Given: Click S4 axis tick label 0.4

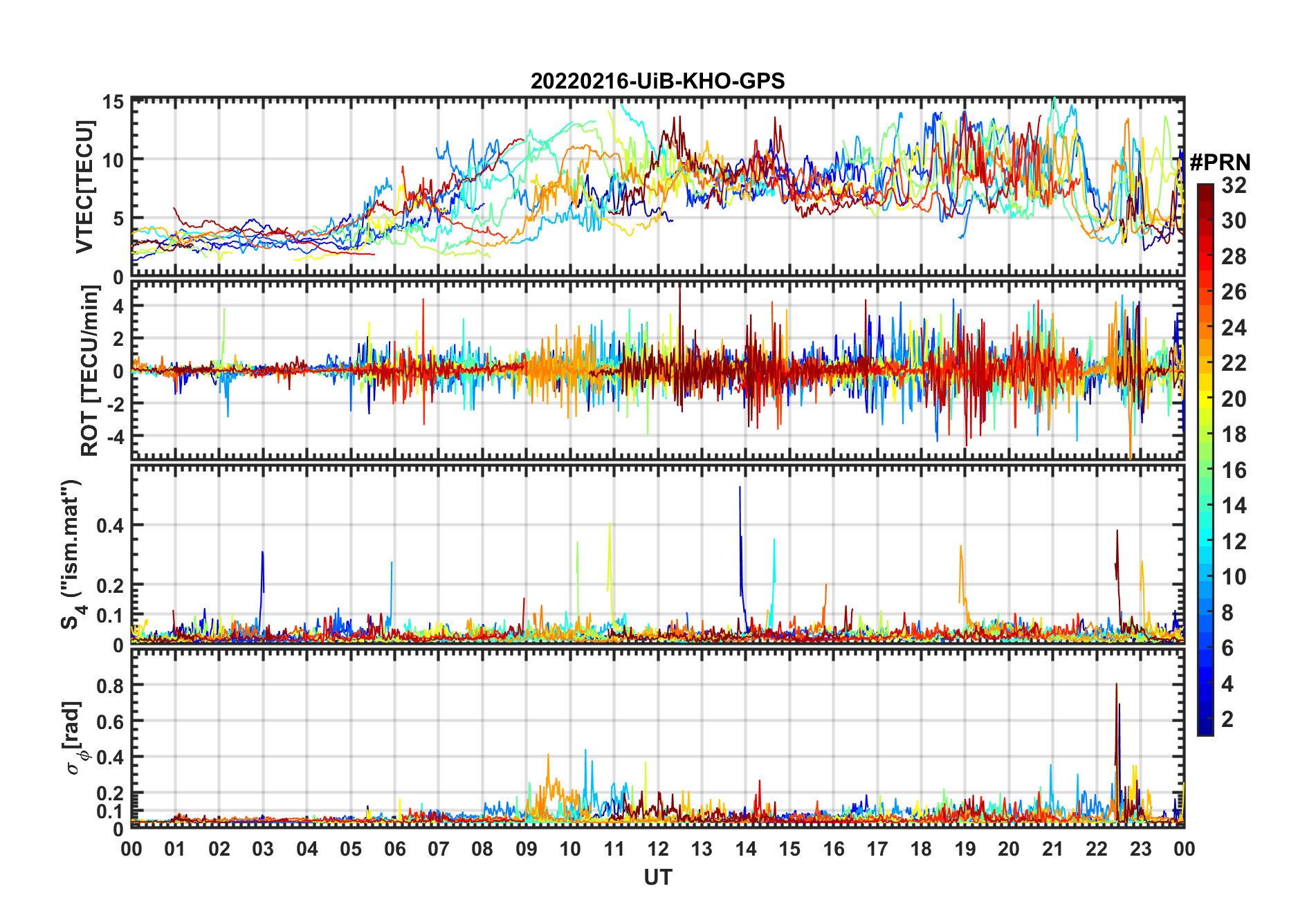Looking at the screenshot, I should click(x=111, y=526).
